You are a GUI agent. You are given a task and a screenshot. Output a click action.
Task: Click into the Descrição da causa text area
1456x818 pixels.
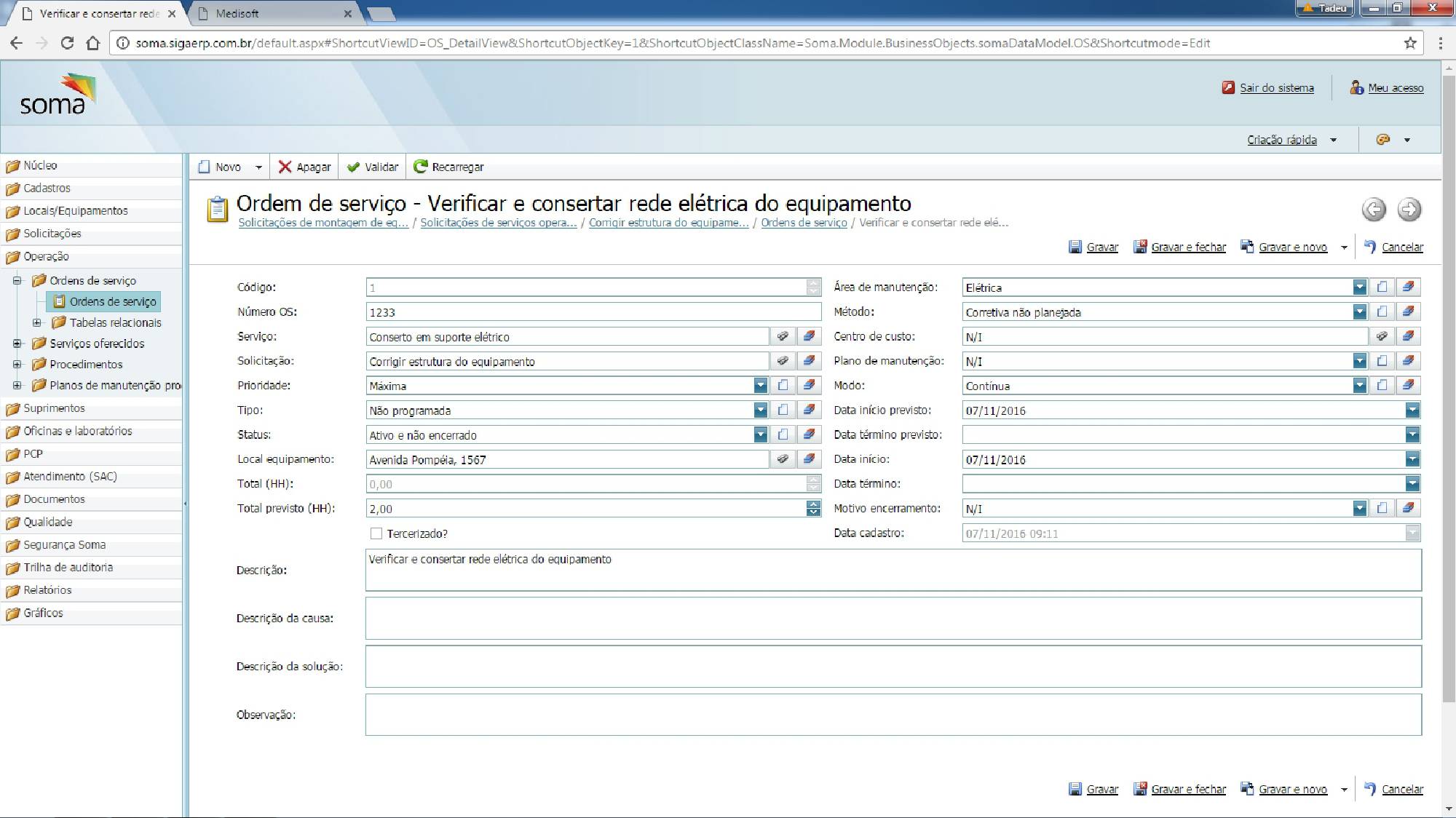pos(893,619)
